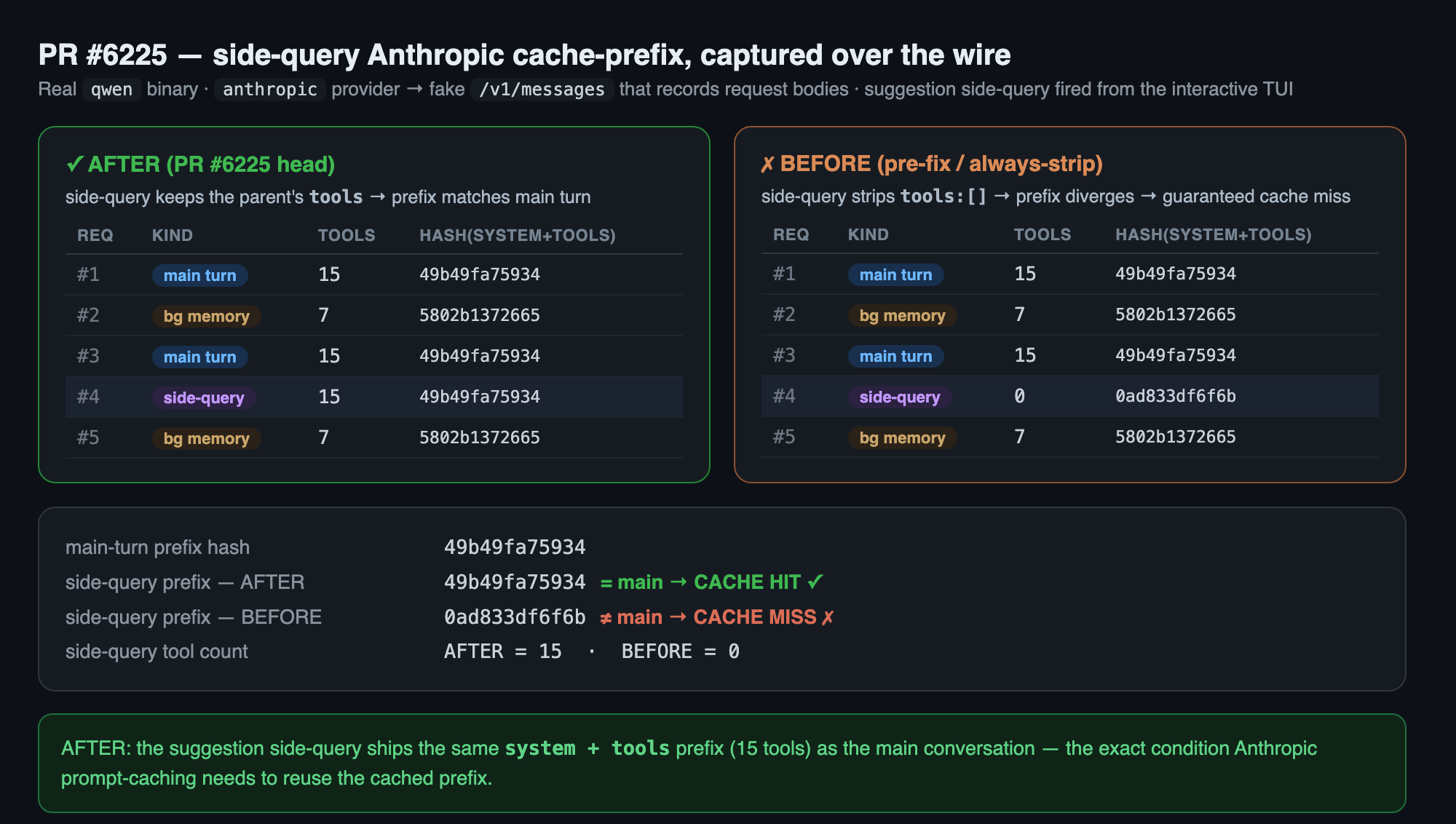Viewport: 1456px width, 824px height.
Task: Click the main-turn prefix hash value
Action: 515,547
